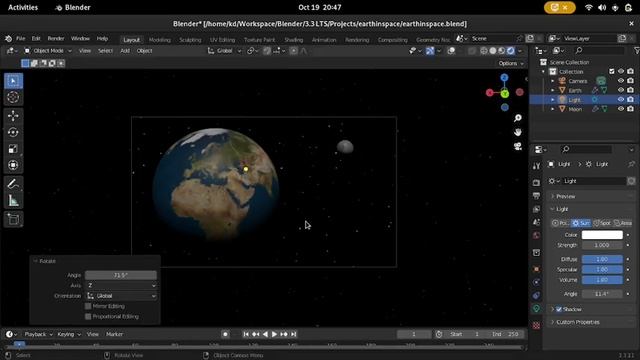The height and width of the screenshot is (360, 640).
Task: Open the Object Data light properties tab
Action: tap(536, 309)
